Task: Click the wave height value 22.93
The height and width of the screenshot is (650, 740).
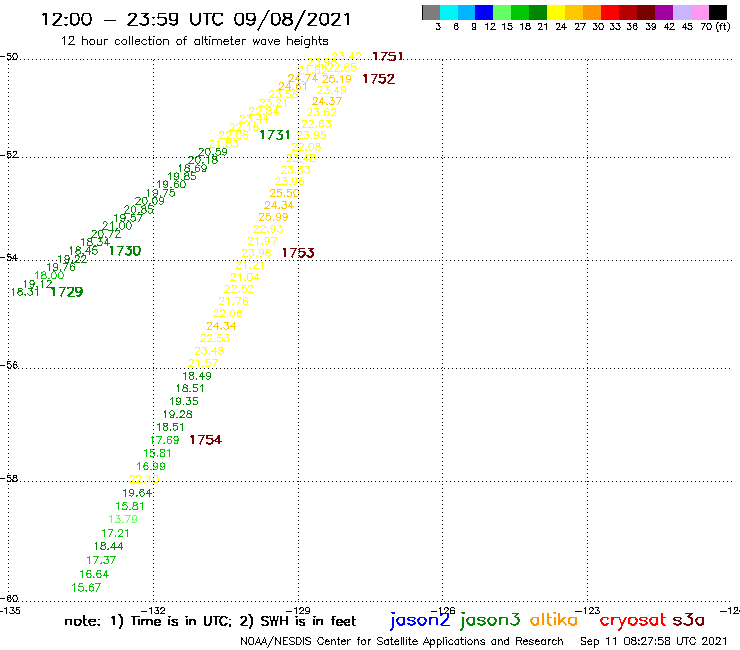Action: point(268,229)
